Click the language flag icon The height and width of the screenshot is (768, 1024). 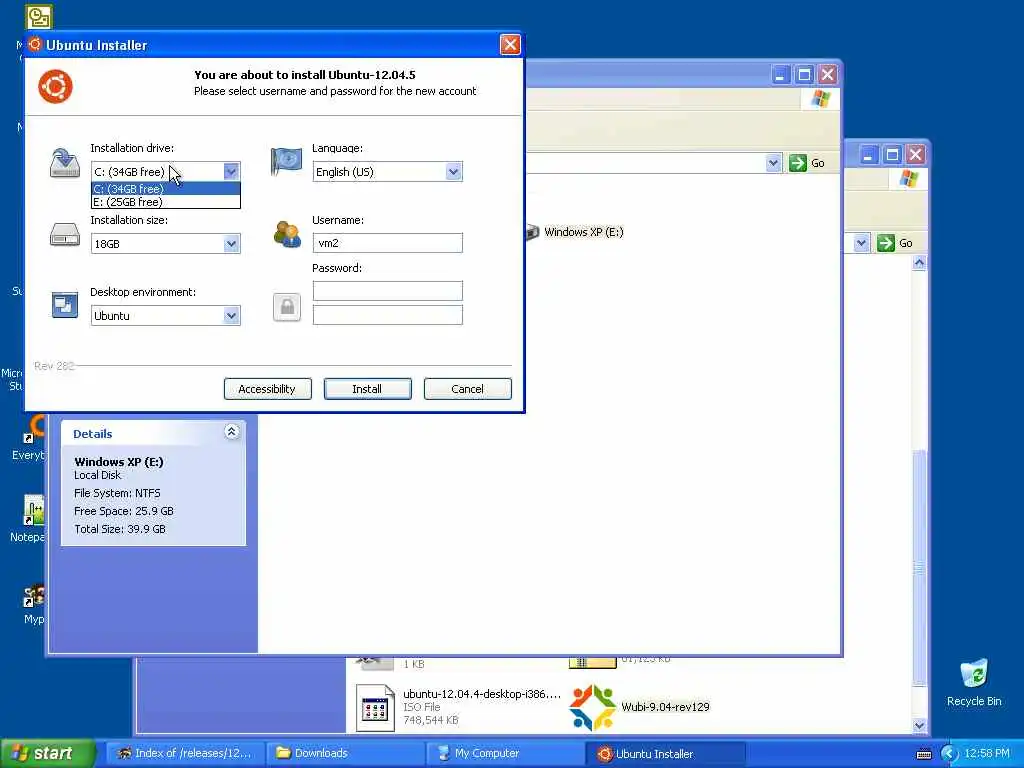286,161
